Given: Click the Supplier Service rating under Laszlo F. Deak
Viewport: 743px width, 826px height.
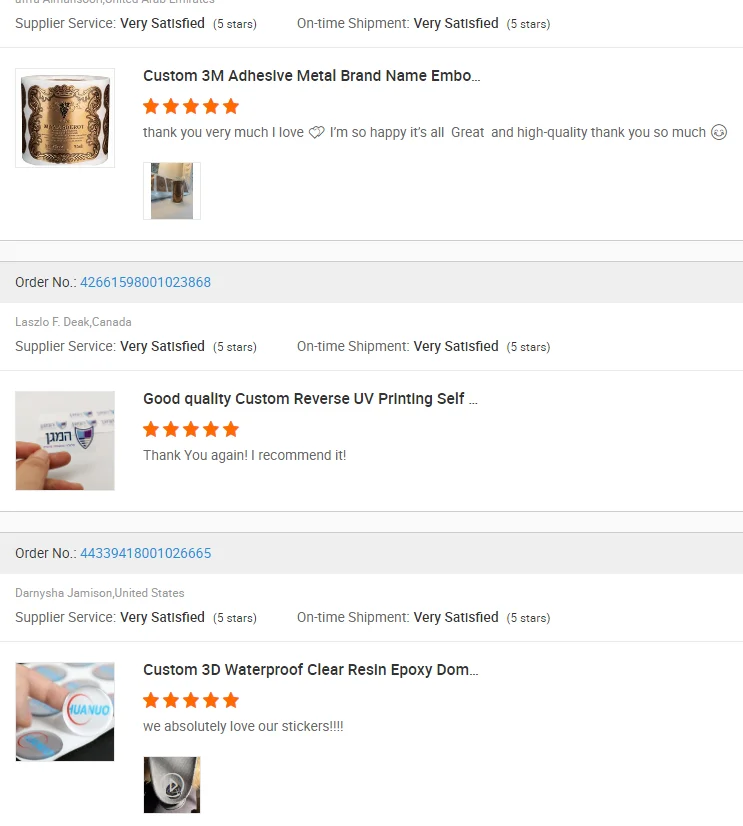Looking at the screenshot, I should click(x=162, y=346).
